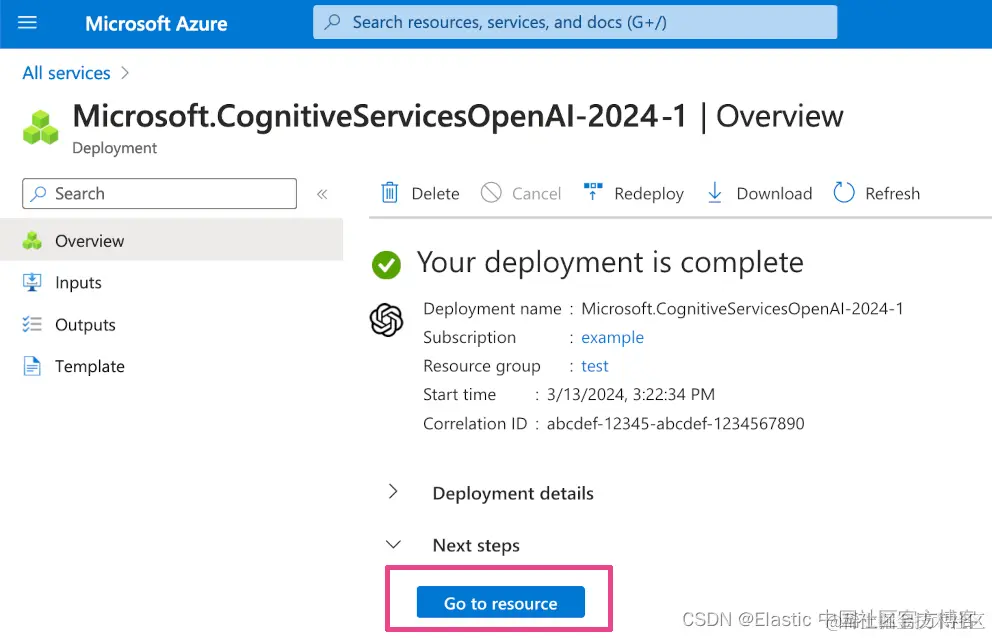Click the OpenAI logo icon
The width and height of the screenshot is (992, 638).
click(386, 320)
